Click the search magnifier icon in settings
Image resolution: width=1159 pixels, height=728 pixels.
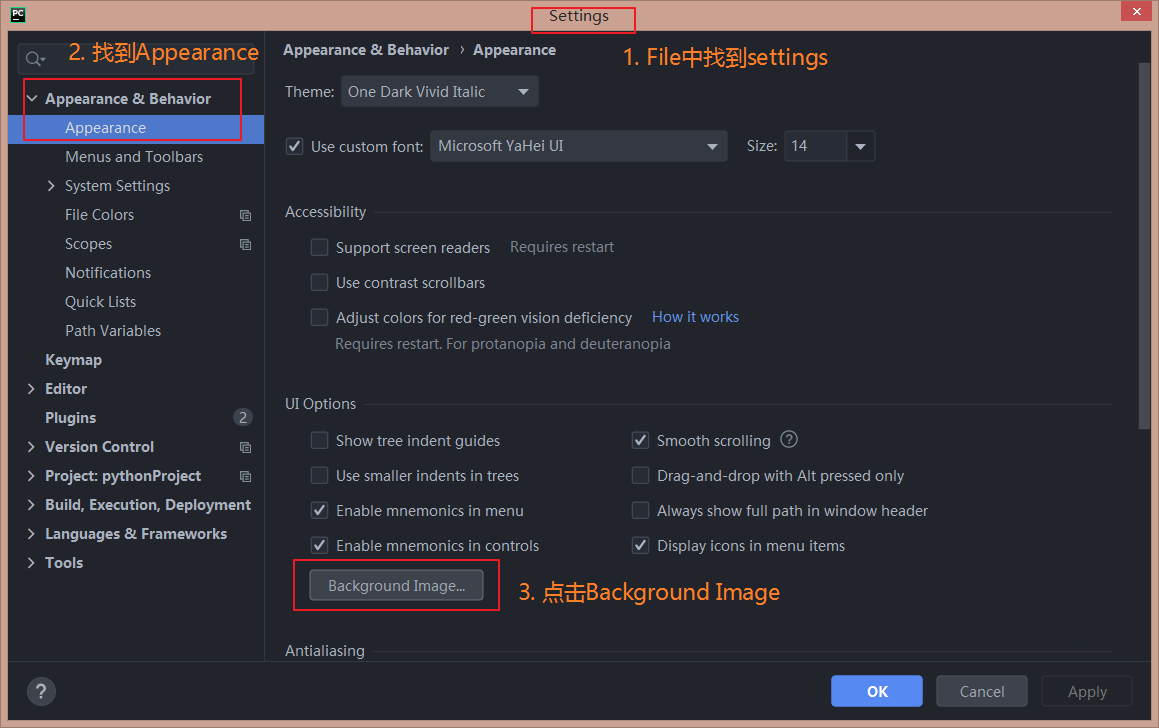point(35,59)
